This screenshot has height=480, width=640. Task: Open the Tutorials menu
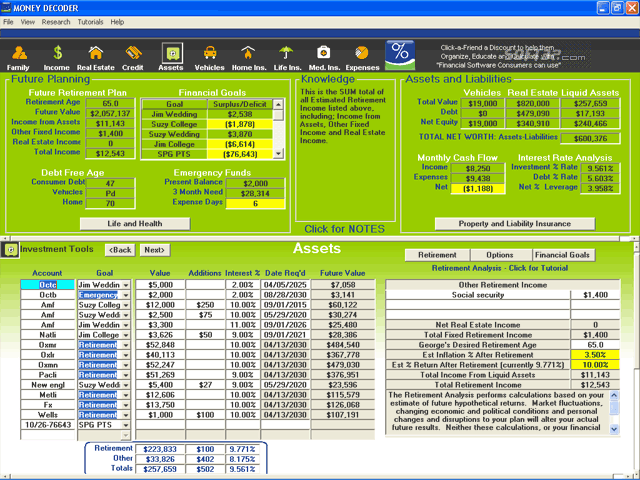click(90, 22)
